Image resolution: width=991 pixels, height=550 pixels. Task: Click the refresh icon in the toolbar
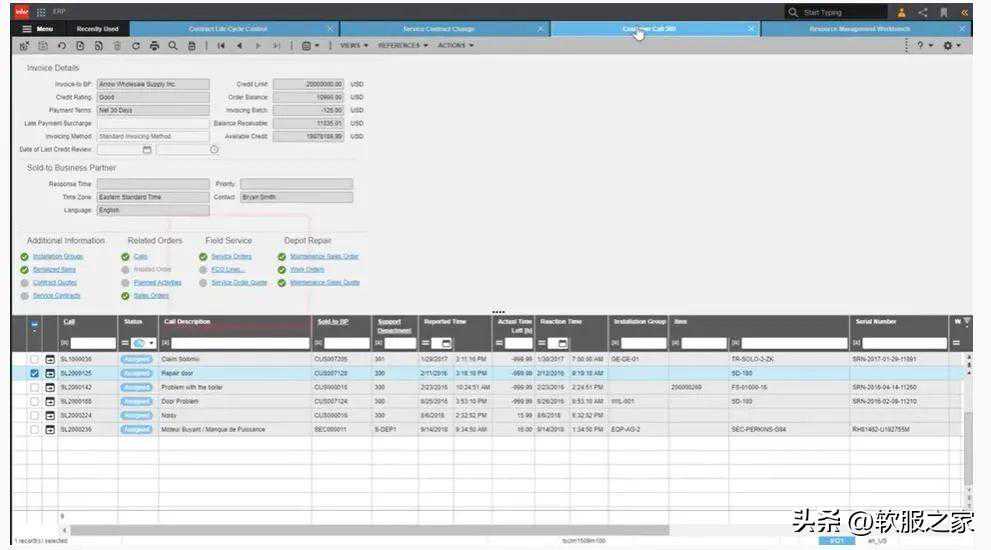tap(136, 46)
